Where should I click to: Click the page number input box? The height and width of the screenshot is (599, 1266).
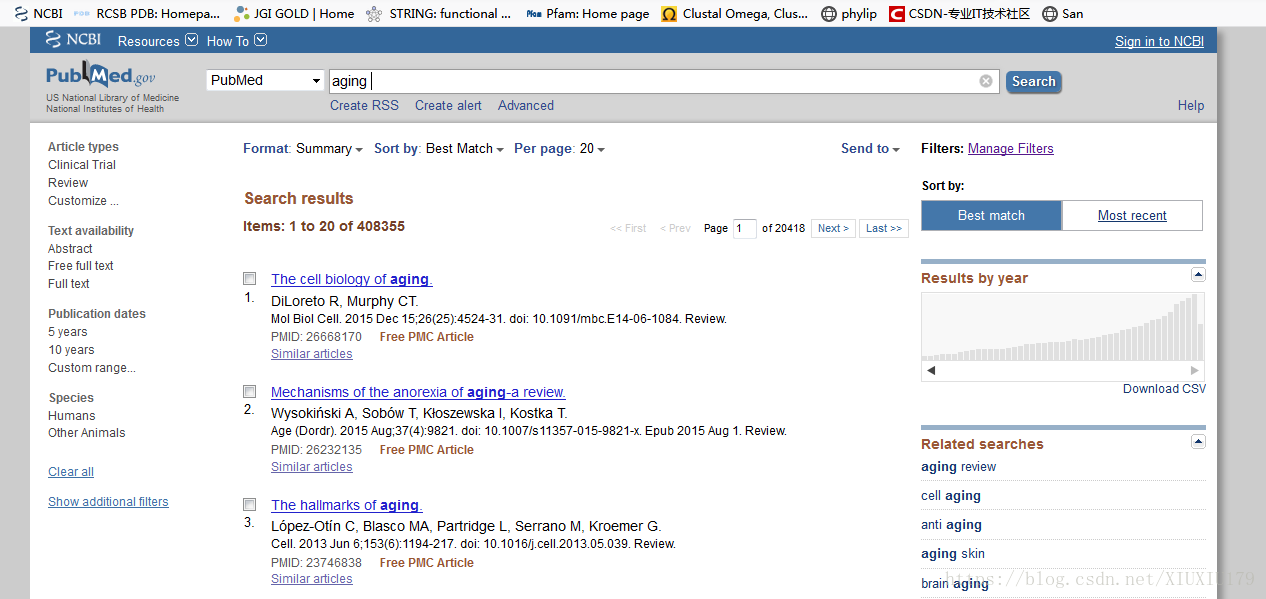pos(745,228)
